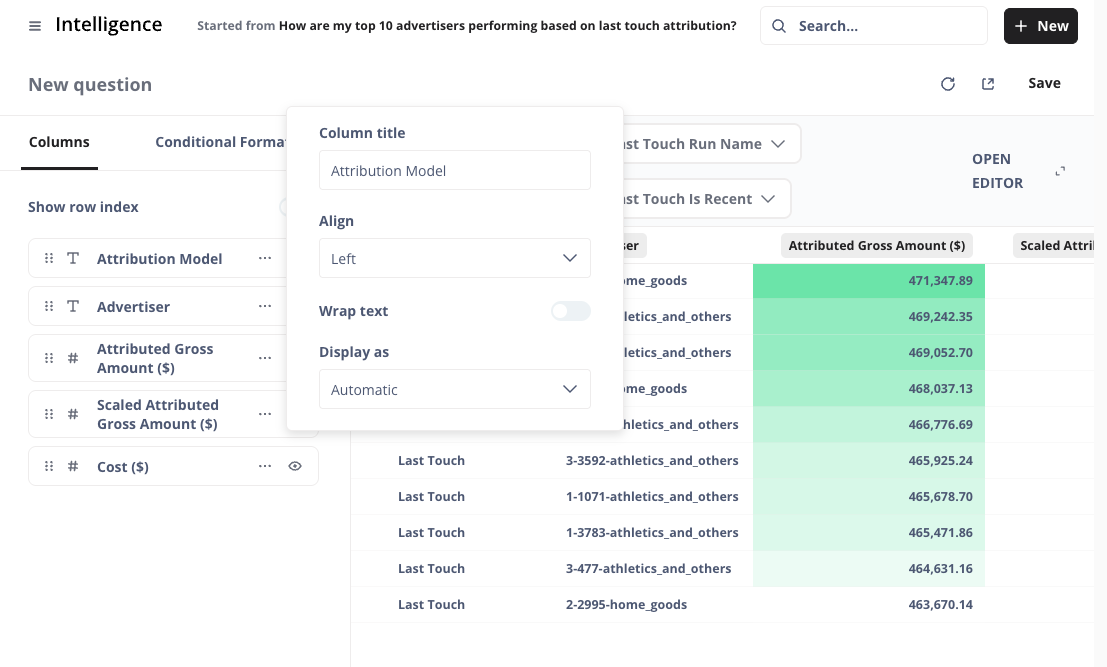Screen dimensions: 1107x667
Task: Click the green 471,347.89 highlighted cell
Action: pyautogui.click(x=868, y=281)
